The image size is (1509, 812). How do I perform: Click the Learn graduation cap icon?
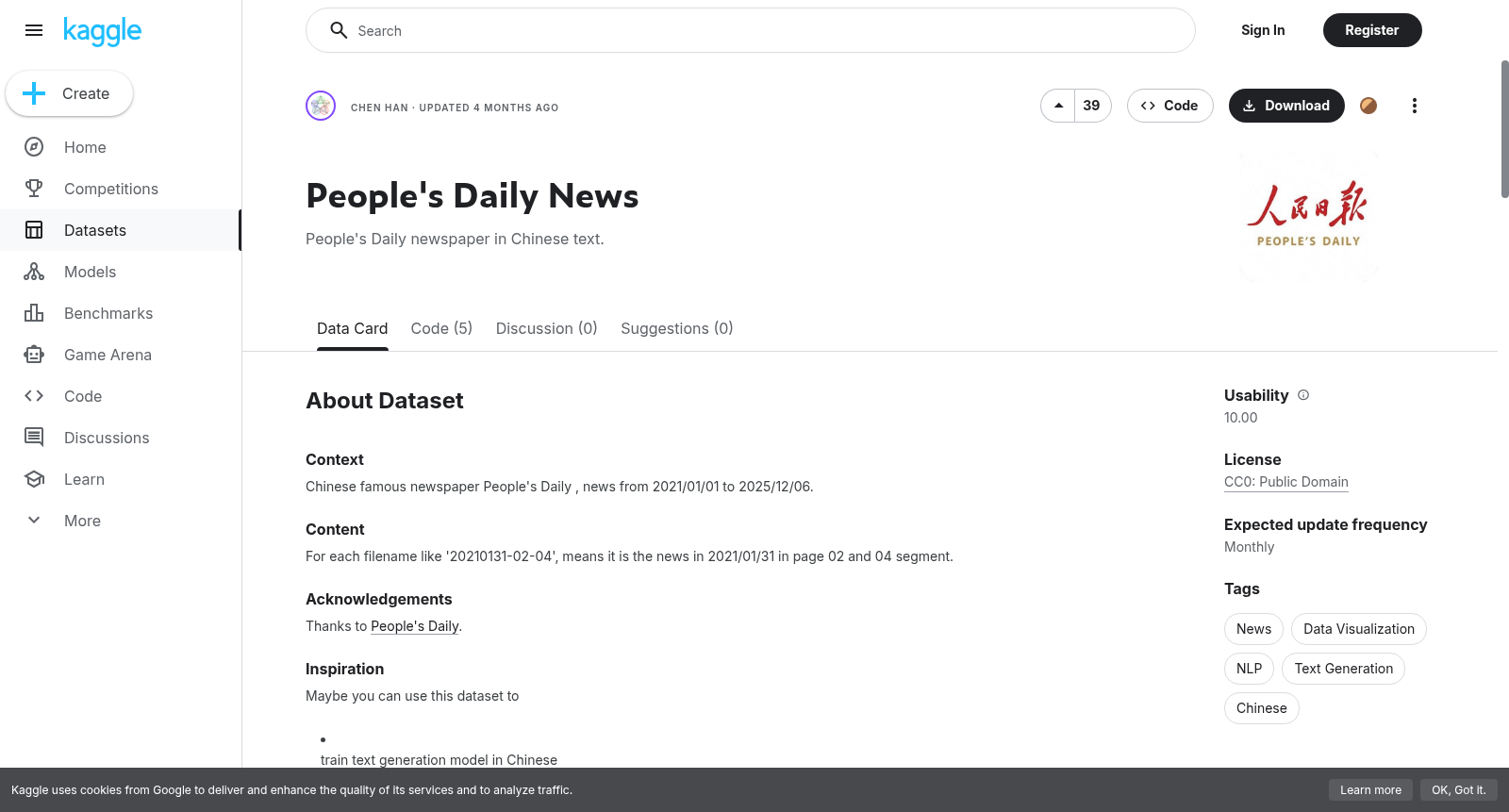(34, 479)
